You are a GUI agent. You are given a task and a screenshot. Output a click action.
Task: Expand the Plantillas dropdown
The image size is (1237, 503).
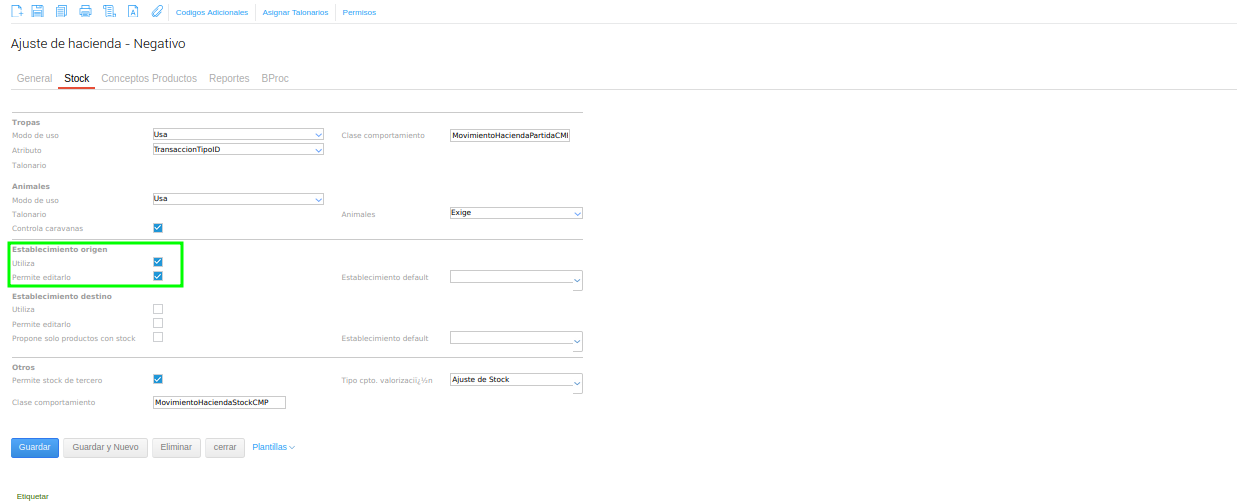click(273, 448)
